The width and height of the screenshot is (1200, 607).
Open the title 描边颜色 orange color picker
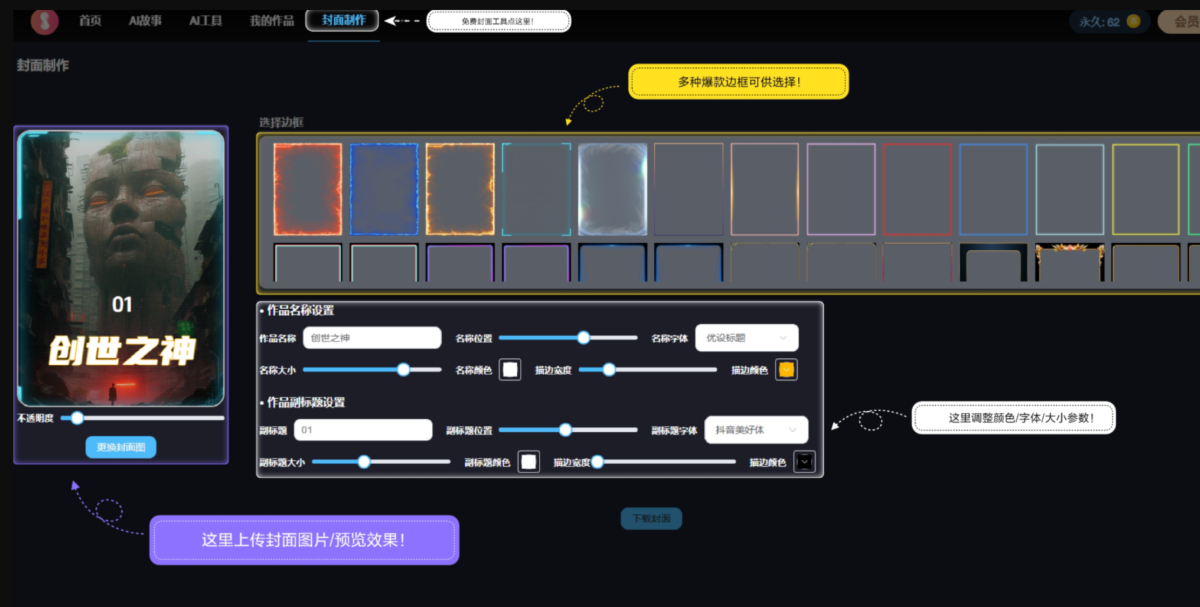coord(786,370)
